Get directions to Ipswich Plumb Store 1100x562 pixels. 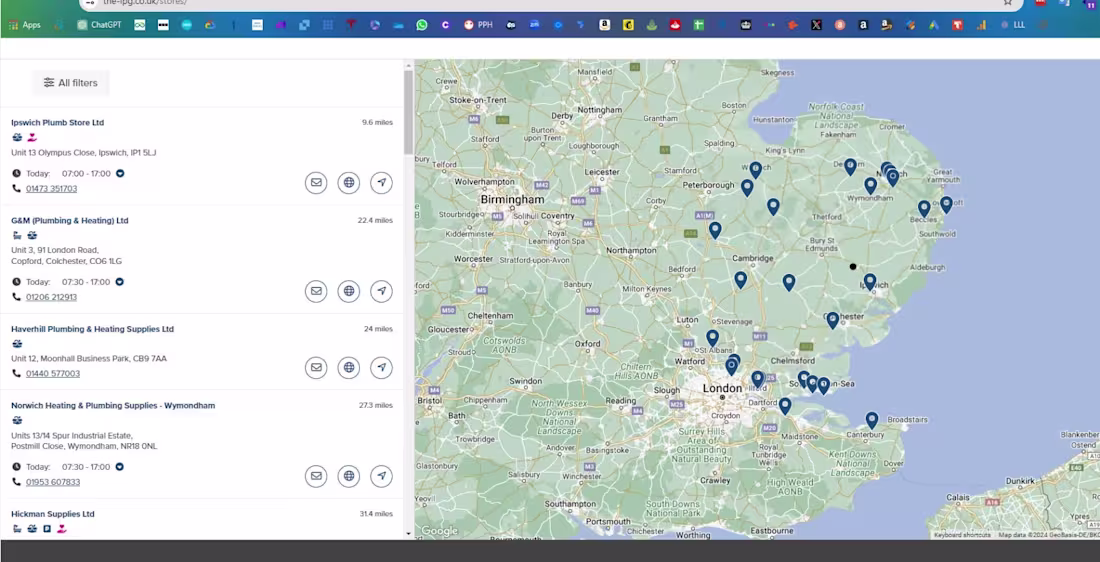tap(381, 182)
